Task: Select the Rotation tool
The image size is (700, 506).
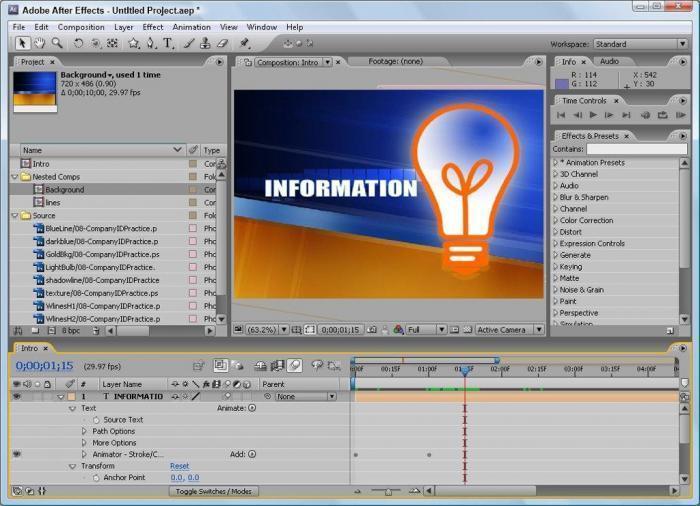Action: [78, 43]
